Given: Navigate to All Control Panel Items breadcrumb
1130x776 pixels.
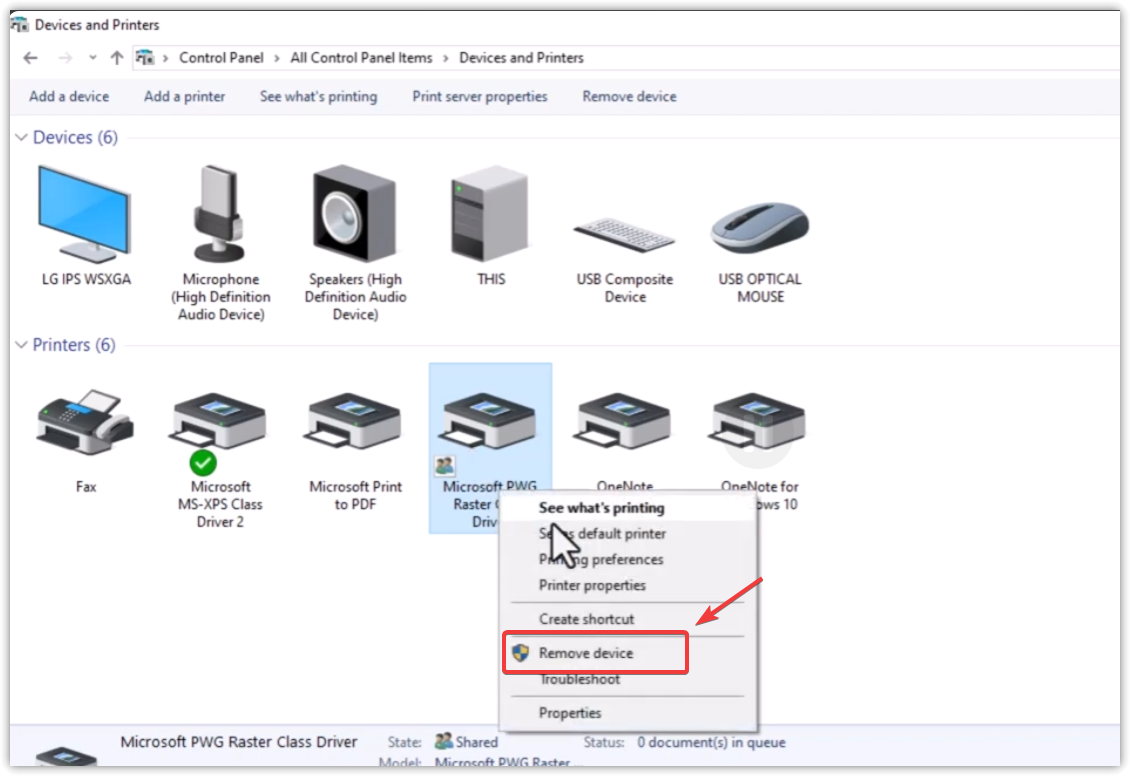Looking at the screenshot, I should 361,58.
